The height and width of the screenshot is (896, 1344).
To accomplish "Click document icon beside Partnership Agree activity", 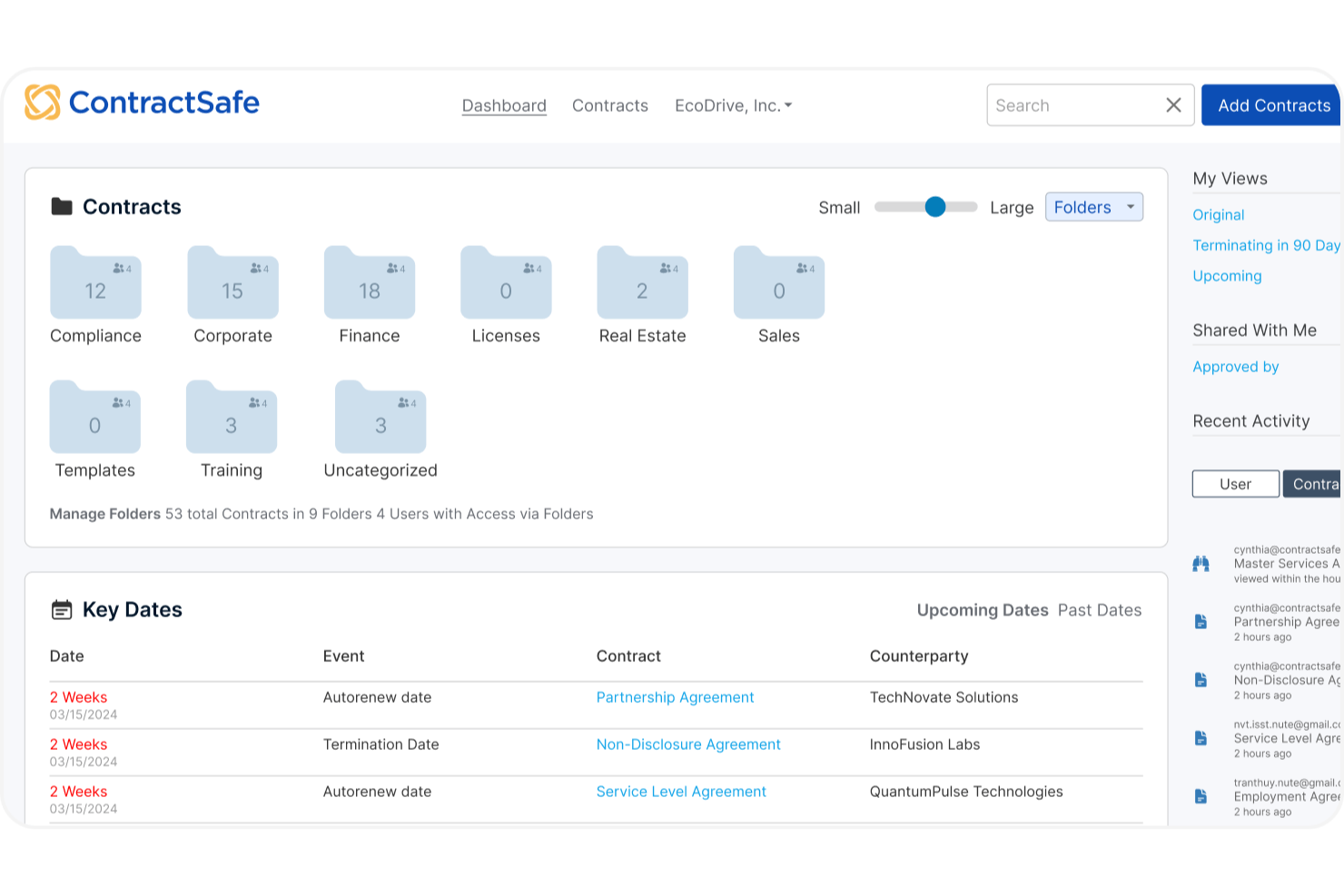I will click(x=1201, y=622).
